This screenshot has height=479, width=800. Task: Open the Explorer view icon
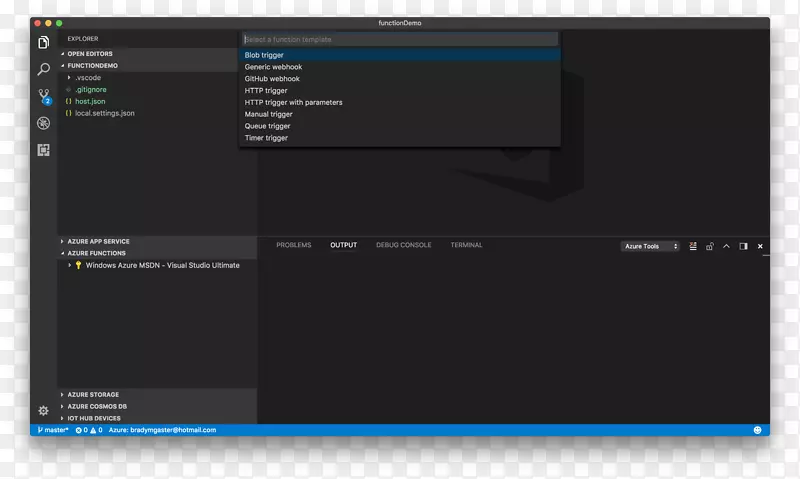[x=43, y=42]
